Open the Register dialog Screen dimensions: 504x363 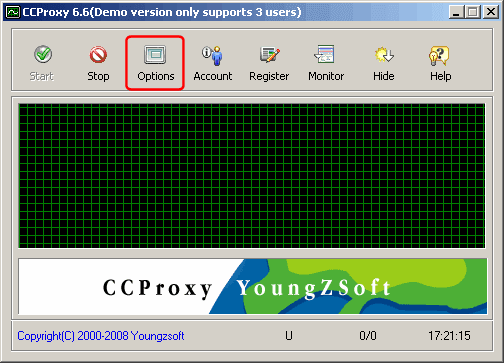tap(269, 63)
